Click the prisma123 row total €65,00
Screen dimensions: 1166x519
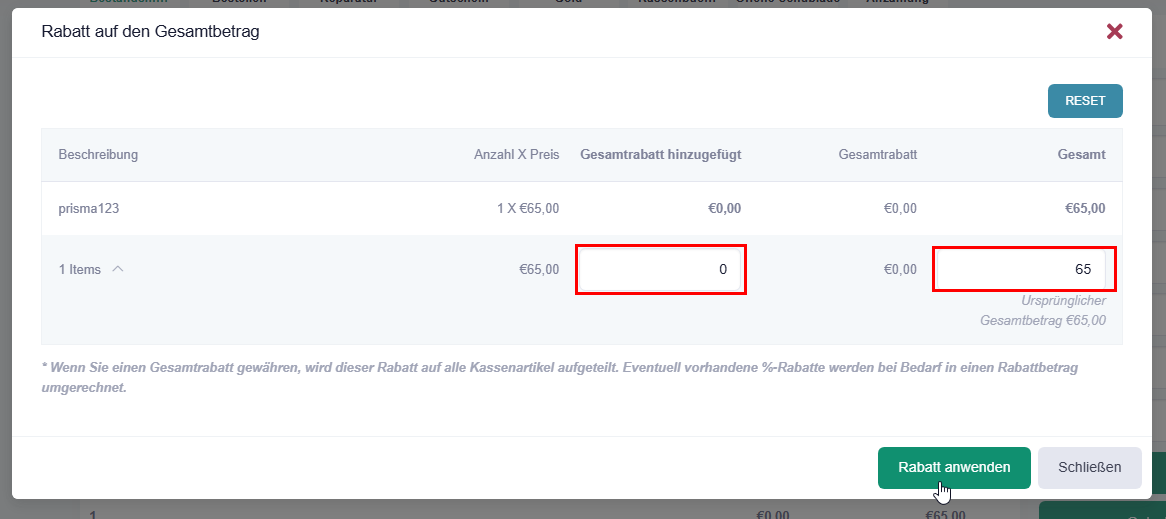click(1085, 209)
